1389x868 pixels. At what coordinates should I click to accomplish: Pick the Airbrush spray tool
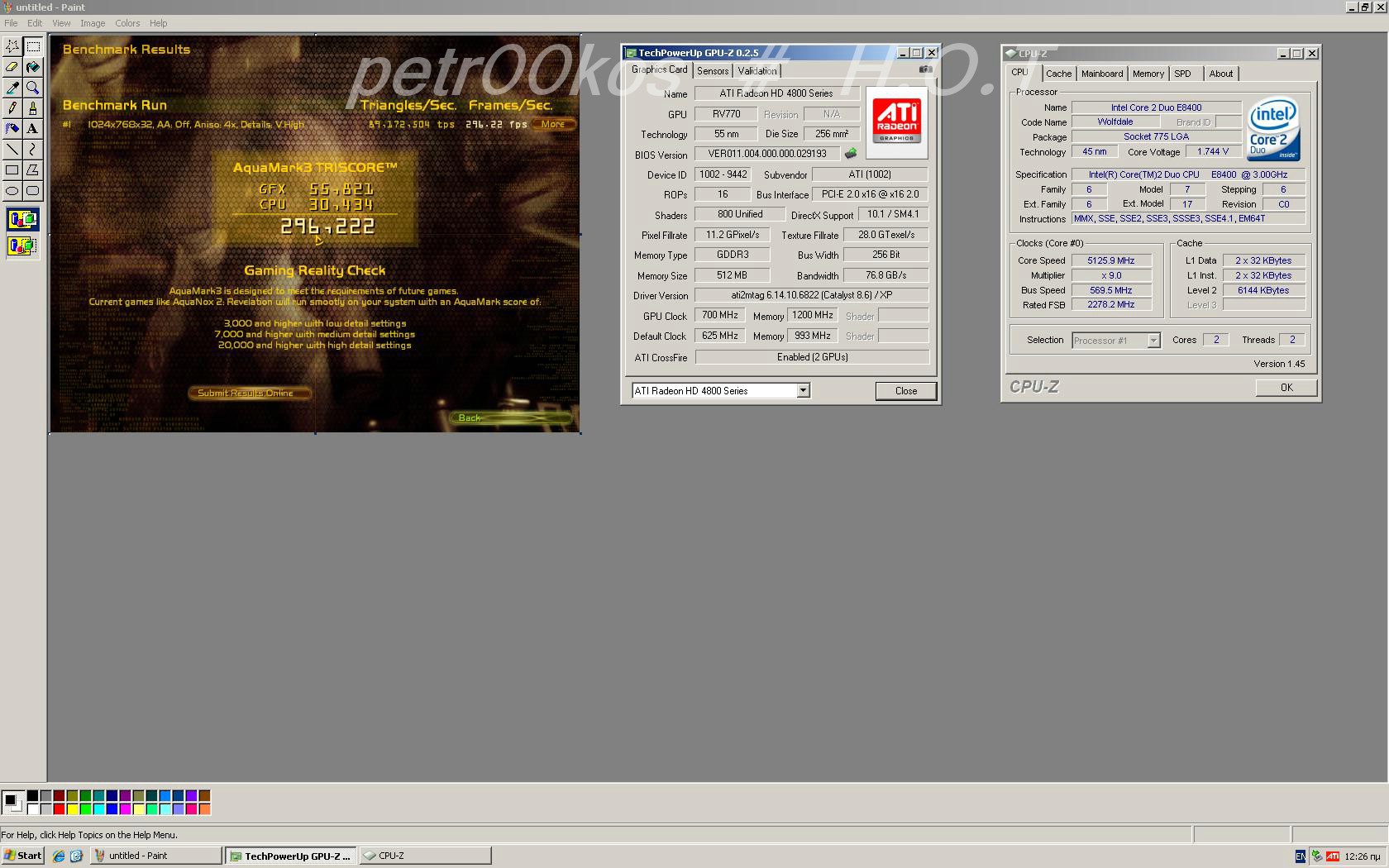tap(12, 129)
